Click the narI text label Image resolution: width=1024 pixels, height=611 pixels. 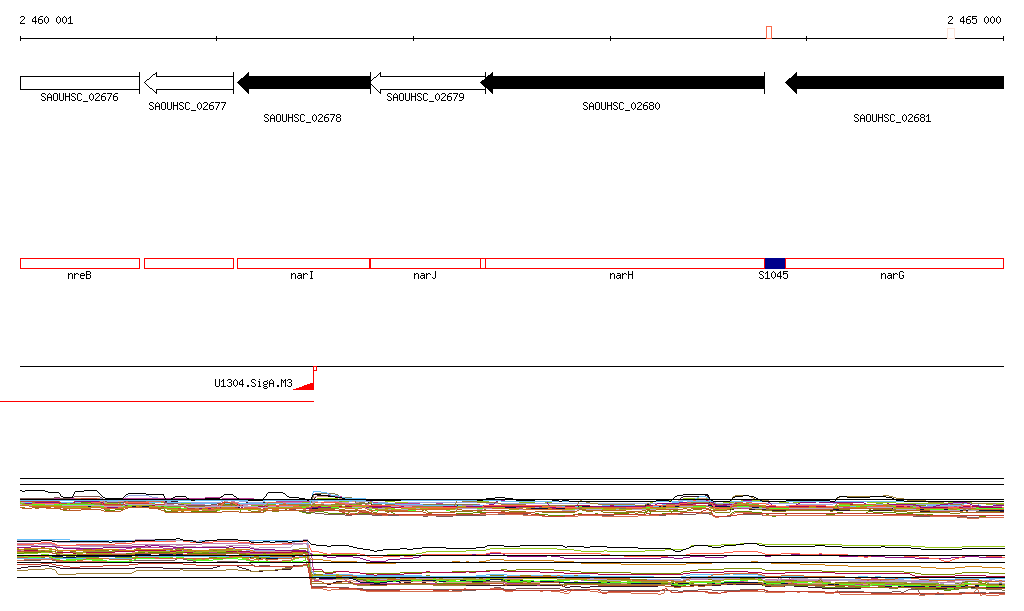[x=302, y=275]
